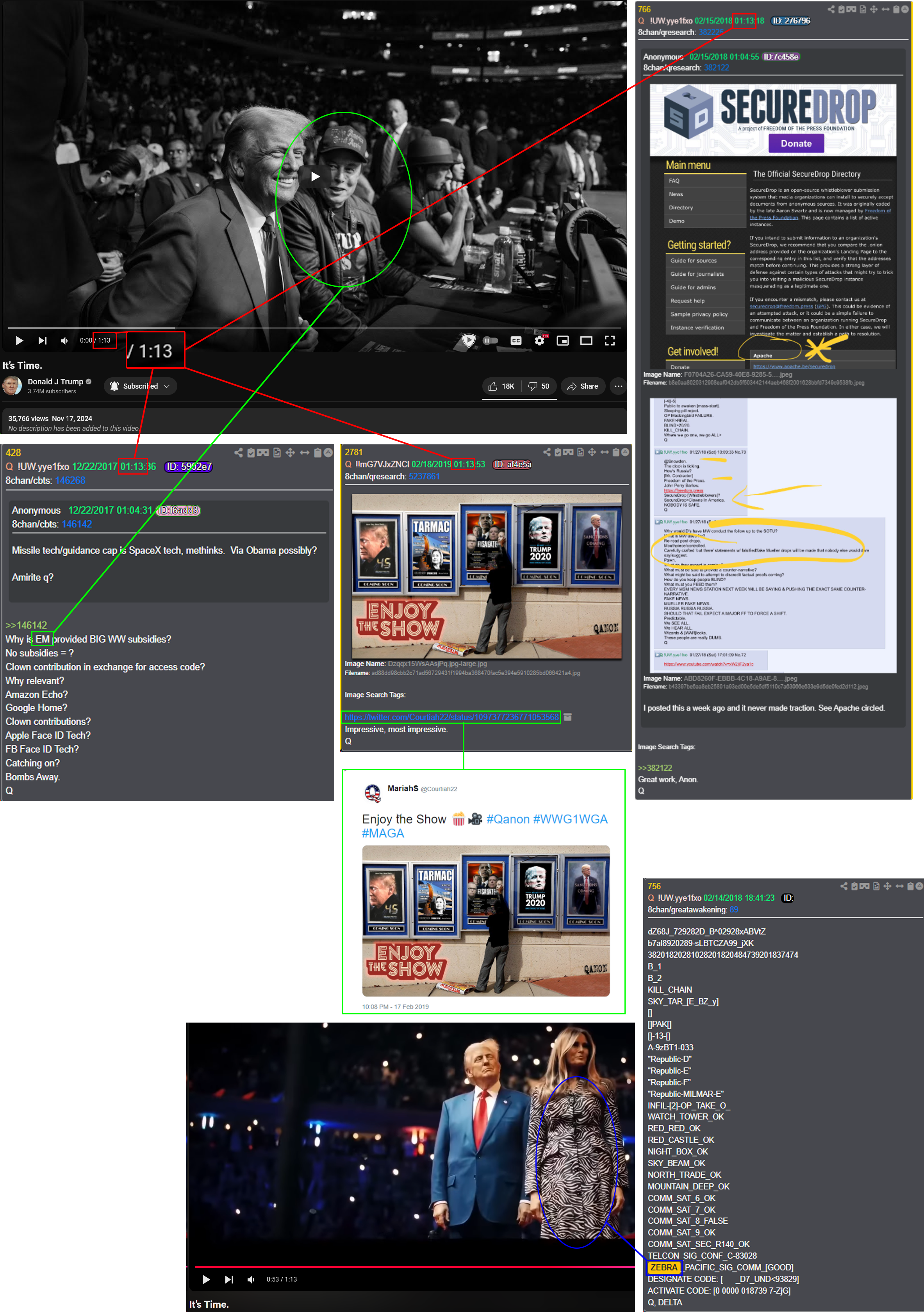
Task: Toggle closed captions CC in top player
Action: point(516,341)
